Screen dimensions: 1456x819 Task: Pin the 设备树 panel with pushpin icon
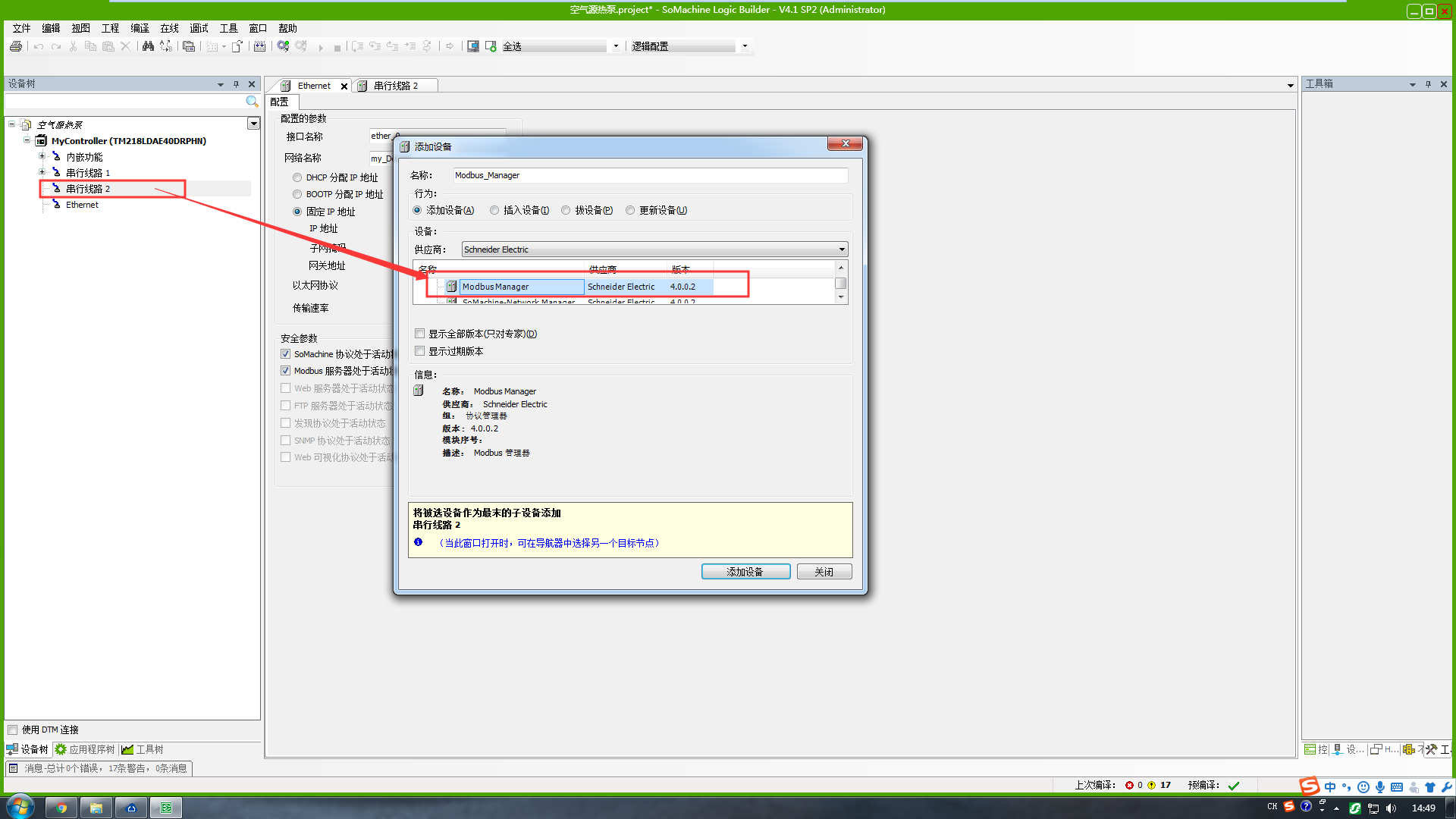[x=236, y=84]
